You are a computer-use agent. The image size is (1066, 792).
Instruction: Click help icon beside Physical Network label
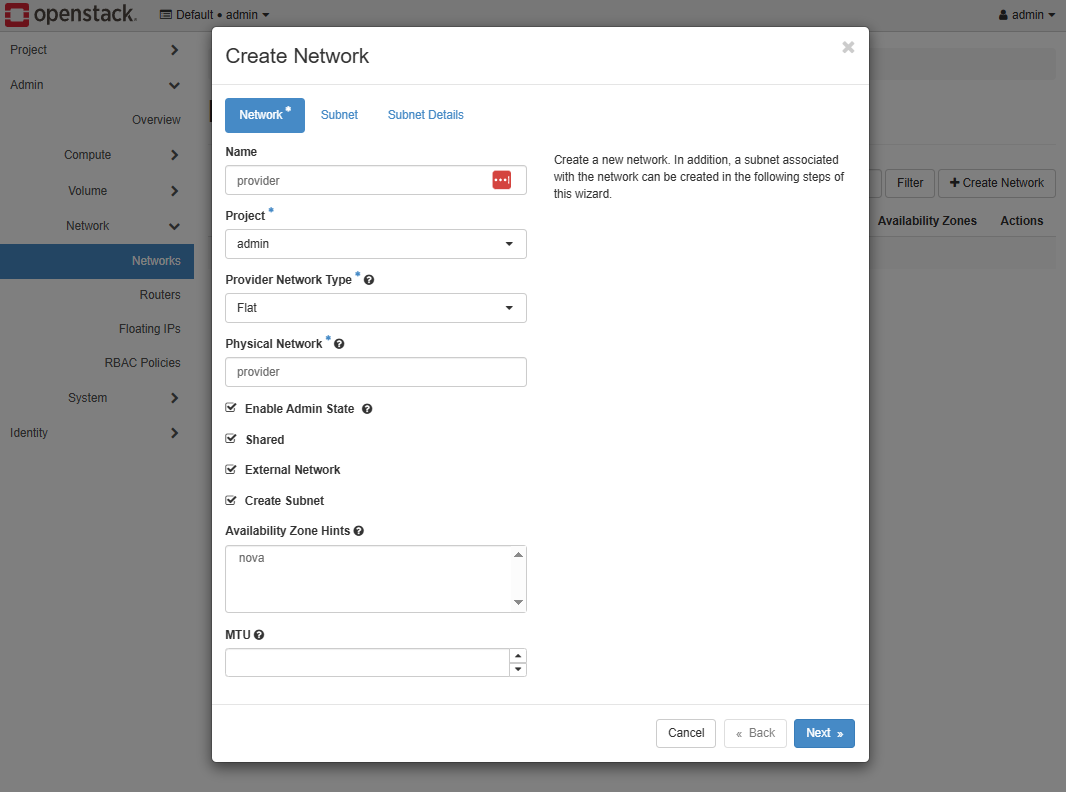339,344
